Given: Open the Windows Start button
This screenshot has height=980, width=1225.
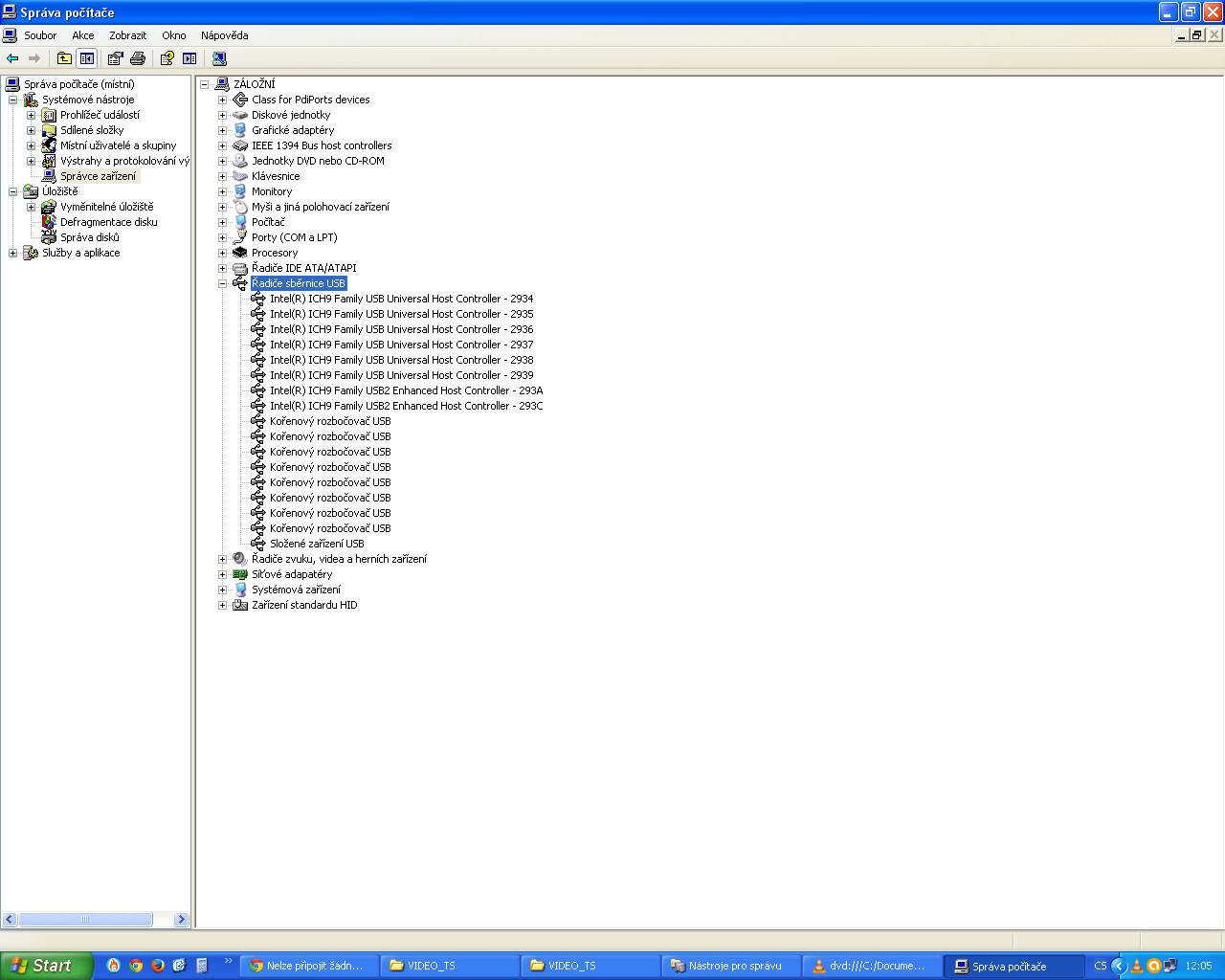Looking at the screenshot, I should pyautogui.click(x=46, y=966).
